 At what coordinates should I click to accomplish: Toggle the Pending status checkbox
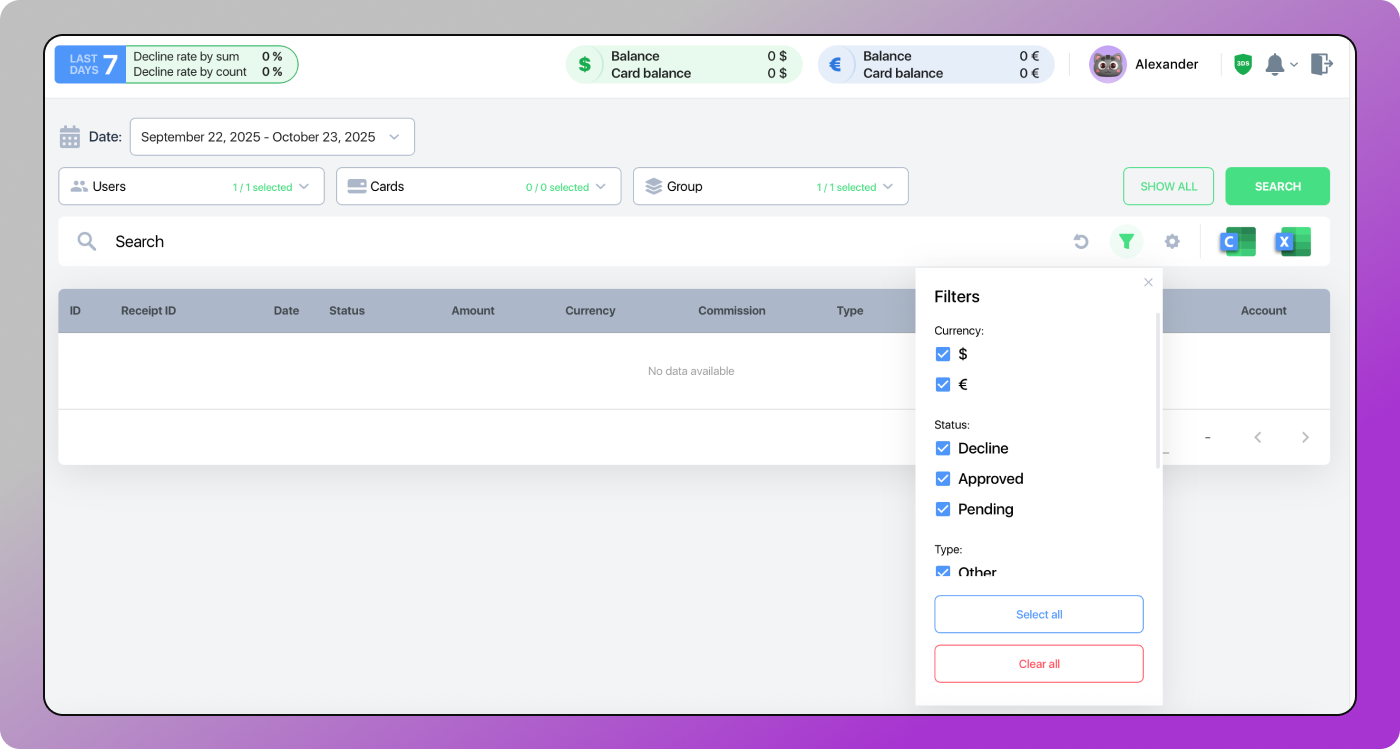pyautogui.click(x=942, y=509)
